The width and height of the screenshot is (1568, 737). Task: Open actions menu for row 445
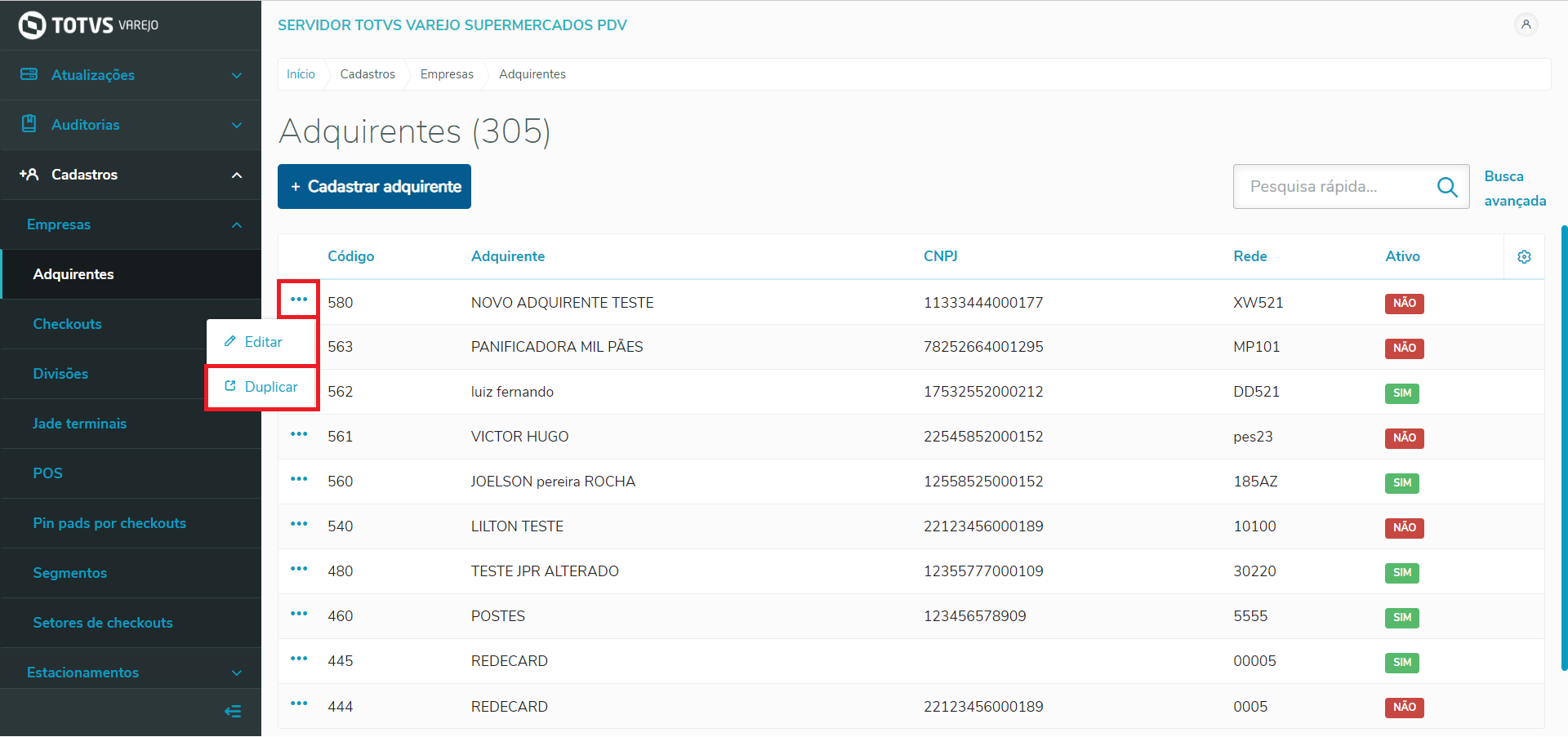point(299,659)
